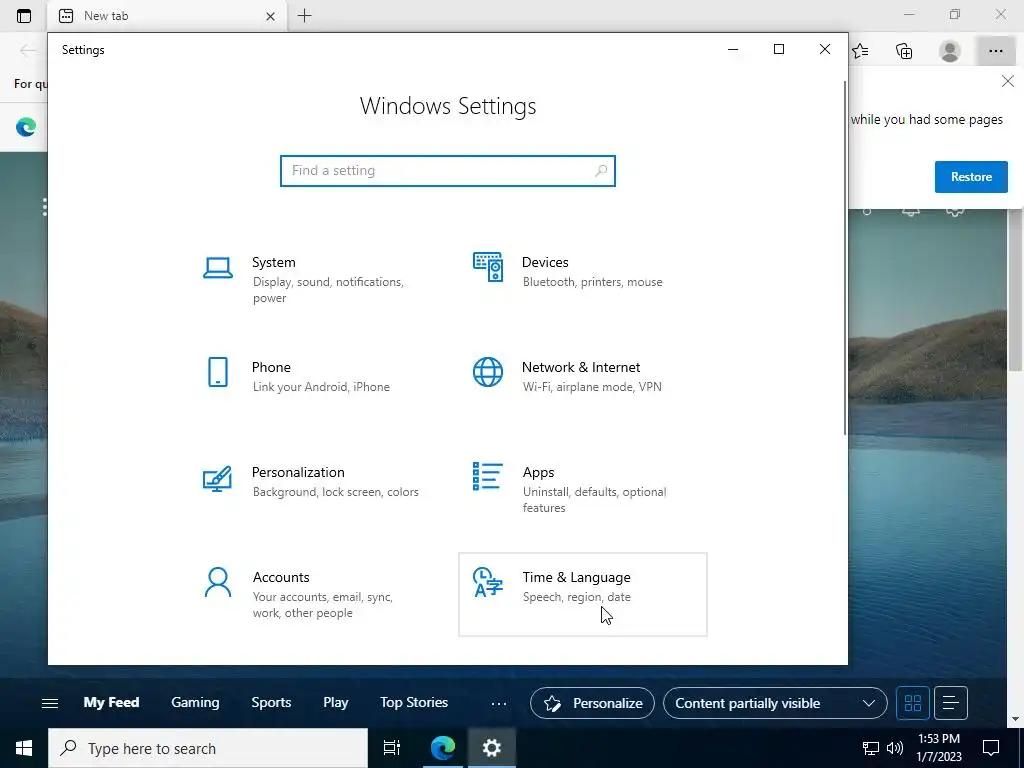Switch feed to grid layout view
This screenshot has width=1024, height=768.
pos(913,703)
